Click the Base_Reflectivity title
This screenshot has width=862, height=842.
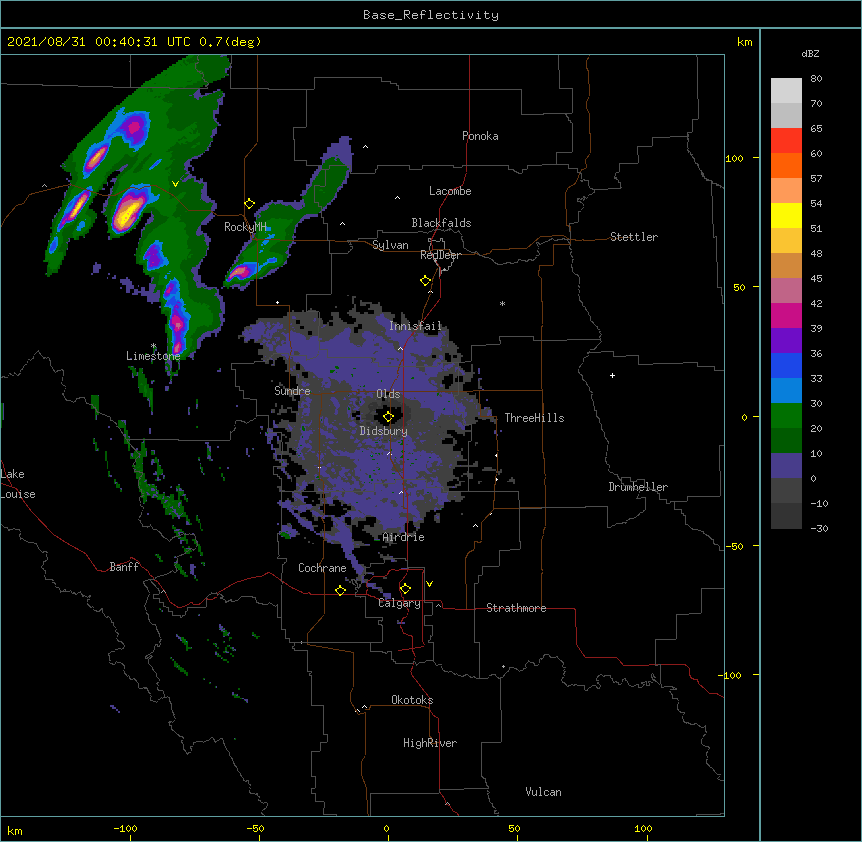tap(431, 15)
